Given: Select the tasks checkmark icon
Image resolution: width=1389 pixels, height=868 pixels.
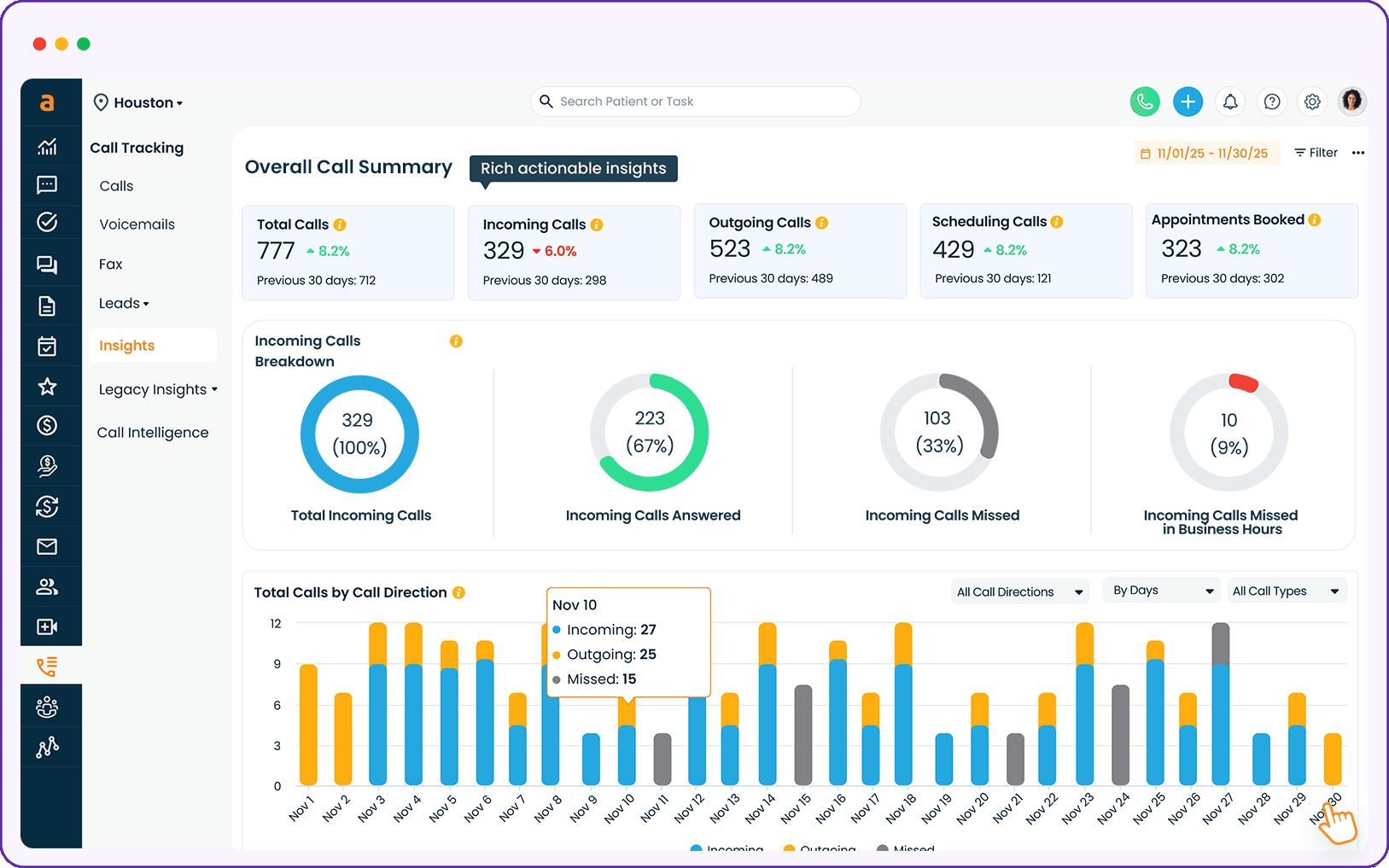Looking at the screenshot, I should point(49,222).
